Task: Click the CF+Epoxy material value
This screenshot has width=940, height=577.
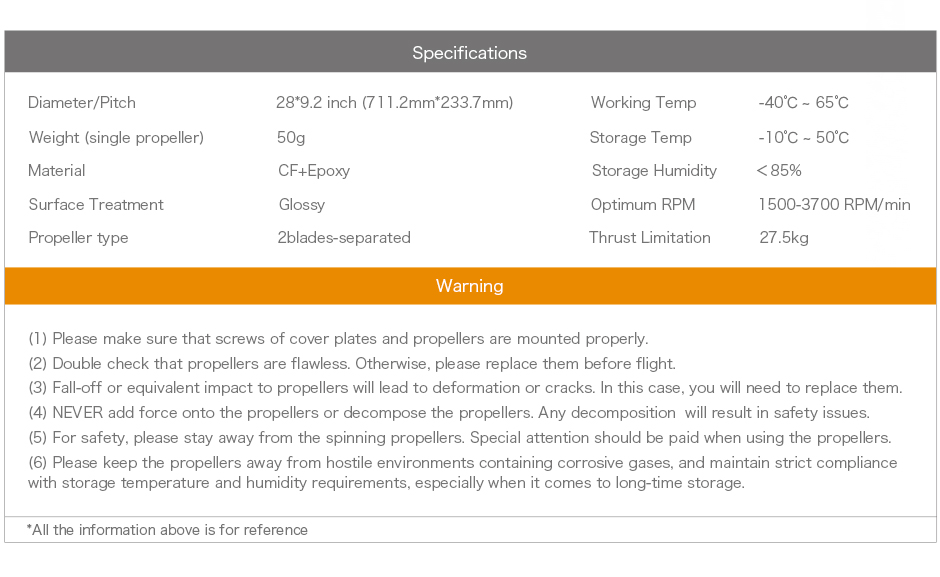Action: click(x=314, y=171)
